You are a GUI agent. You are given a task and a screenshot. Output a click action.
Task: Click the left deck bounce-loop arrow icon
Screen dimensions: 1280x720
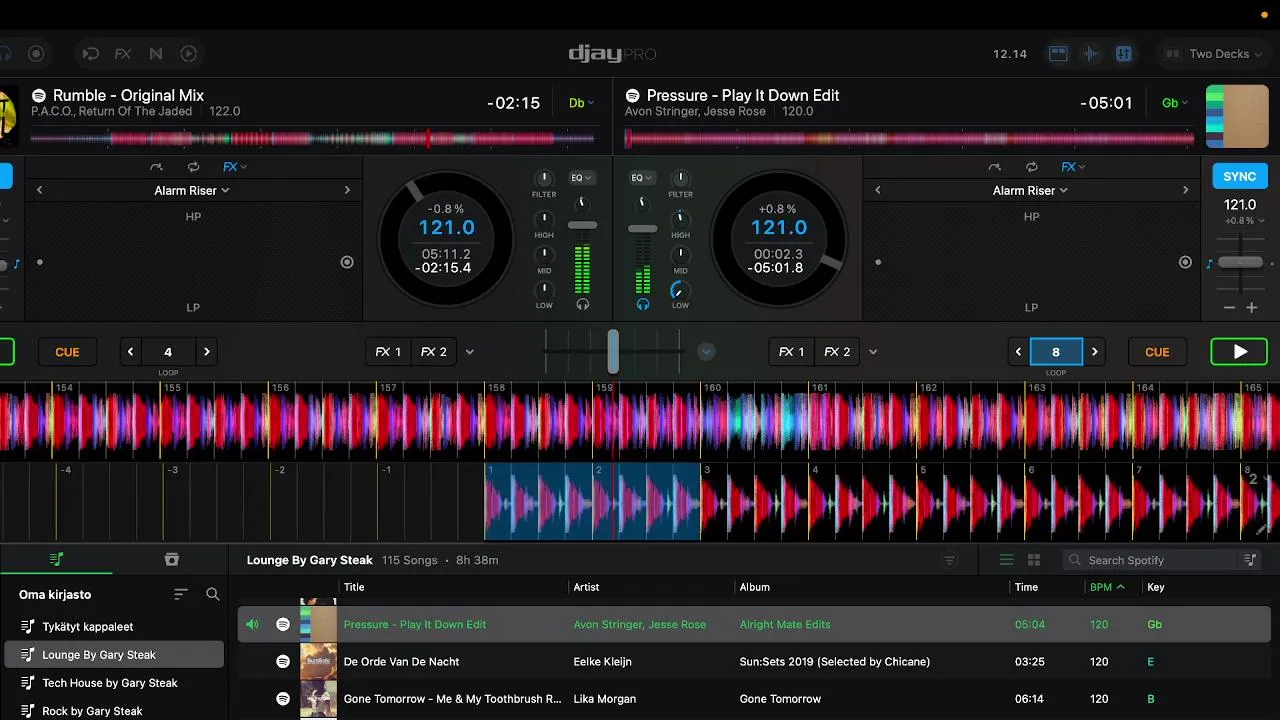tap(156, 167)
